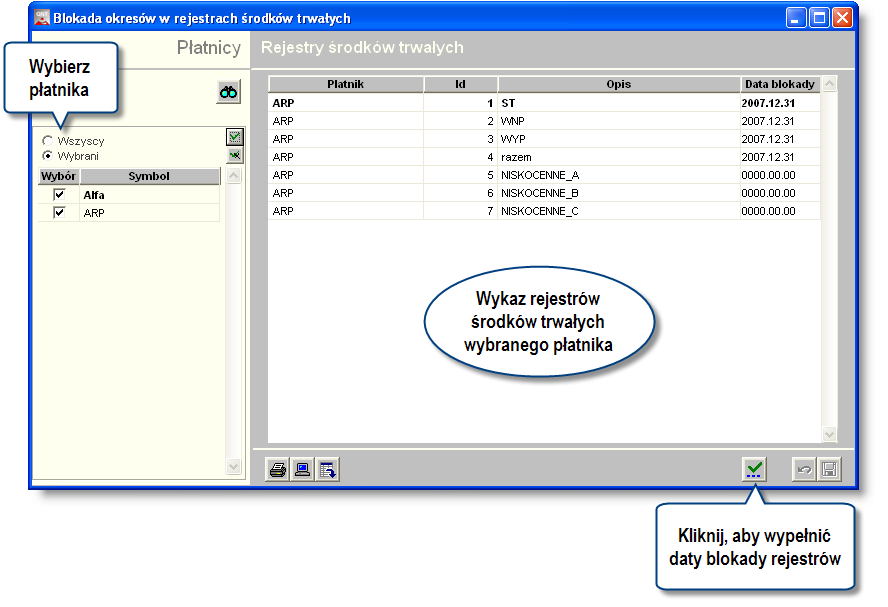Click the Alfa symbol in payers list

pos(94,195)
